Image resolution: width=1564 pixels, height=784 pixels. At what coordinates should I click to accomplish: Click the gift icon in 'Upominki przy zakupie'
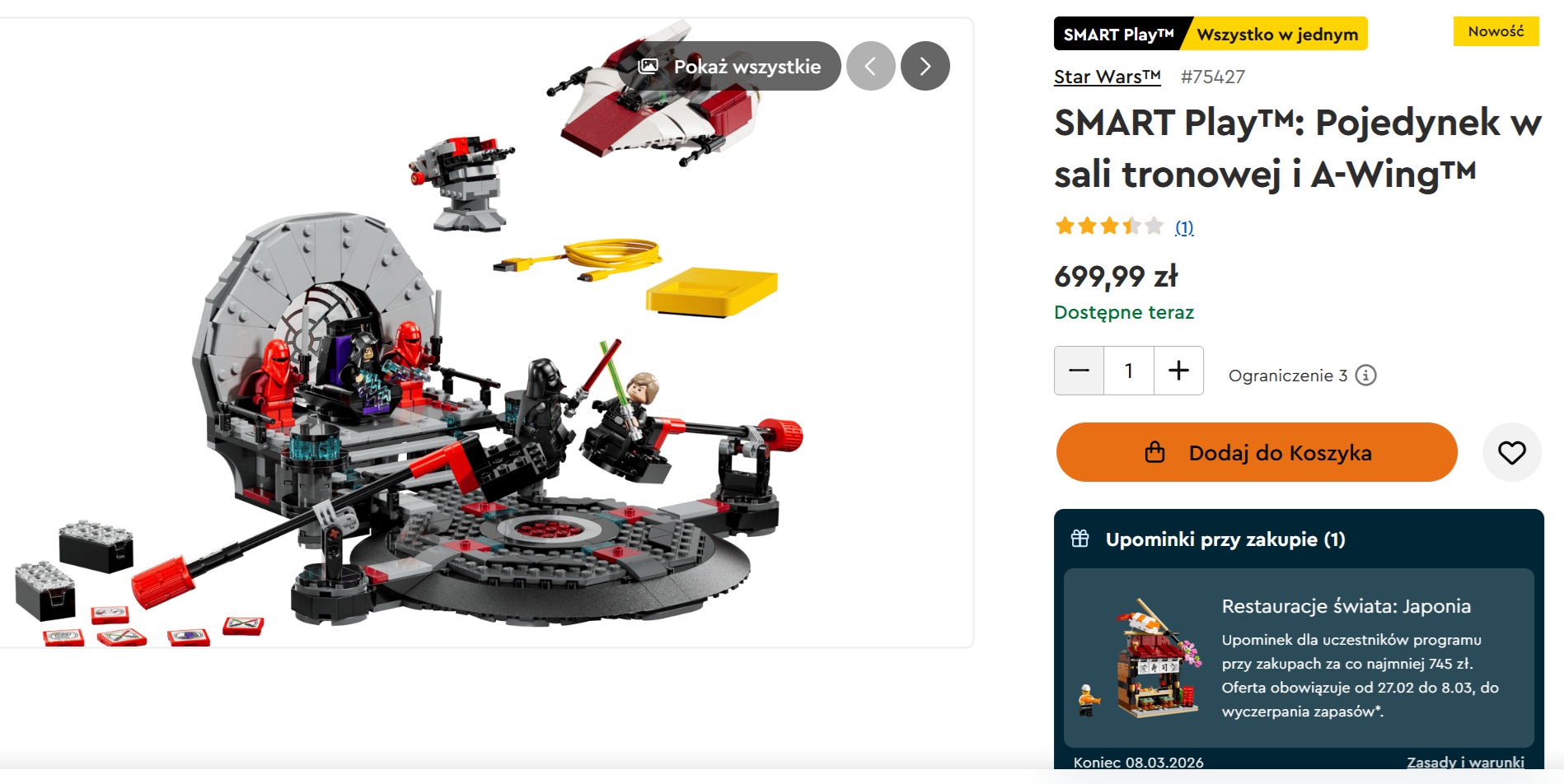pos(1079,539)
